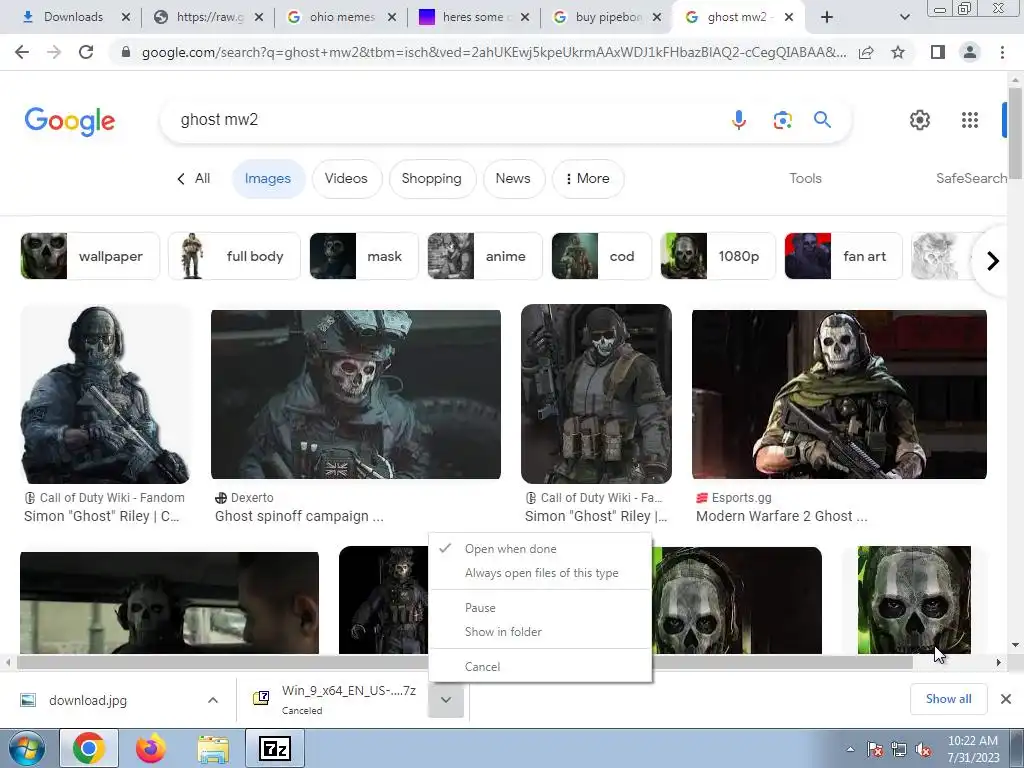Switch to the ohio memes tab
This screenshot has width=1024, height=768.
click(342, 17)
